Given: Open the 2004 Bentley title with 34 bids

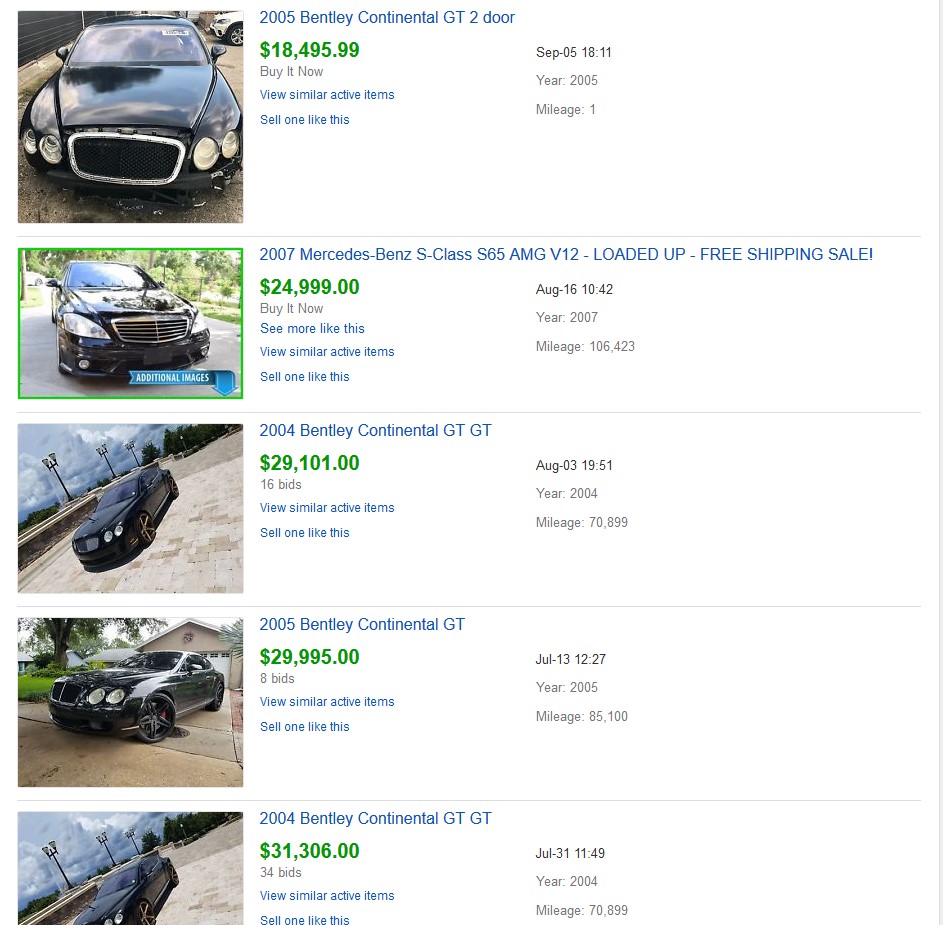Looking at the screenshot, I should pyautogui.click(x=375, y=819).
